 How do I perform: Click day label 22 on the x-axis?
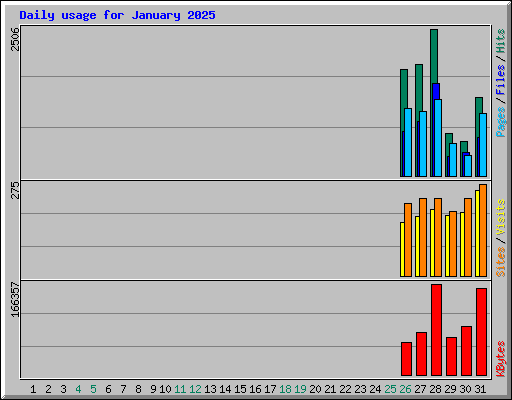(x=345, y=389)
